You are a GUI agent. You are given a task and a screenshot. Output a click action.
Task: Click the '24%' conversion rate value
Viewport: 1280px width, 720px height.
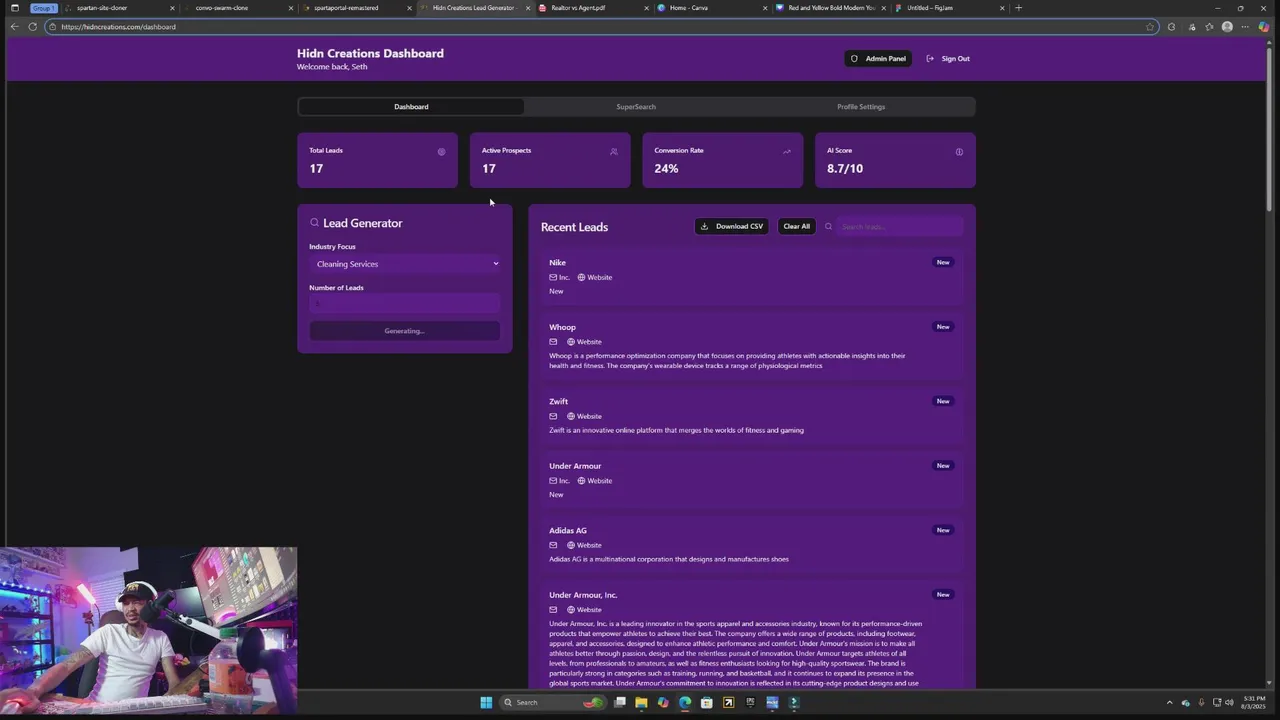coord(666,169)
